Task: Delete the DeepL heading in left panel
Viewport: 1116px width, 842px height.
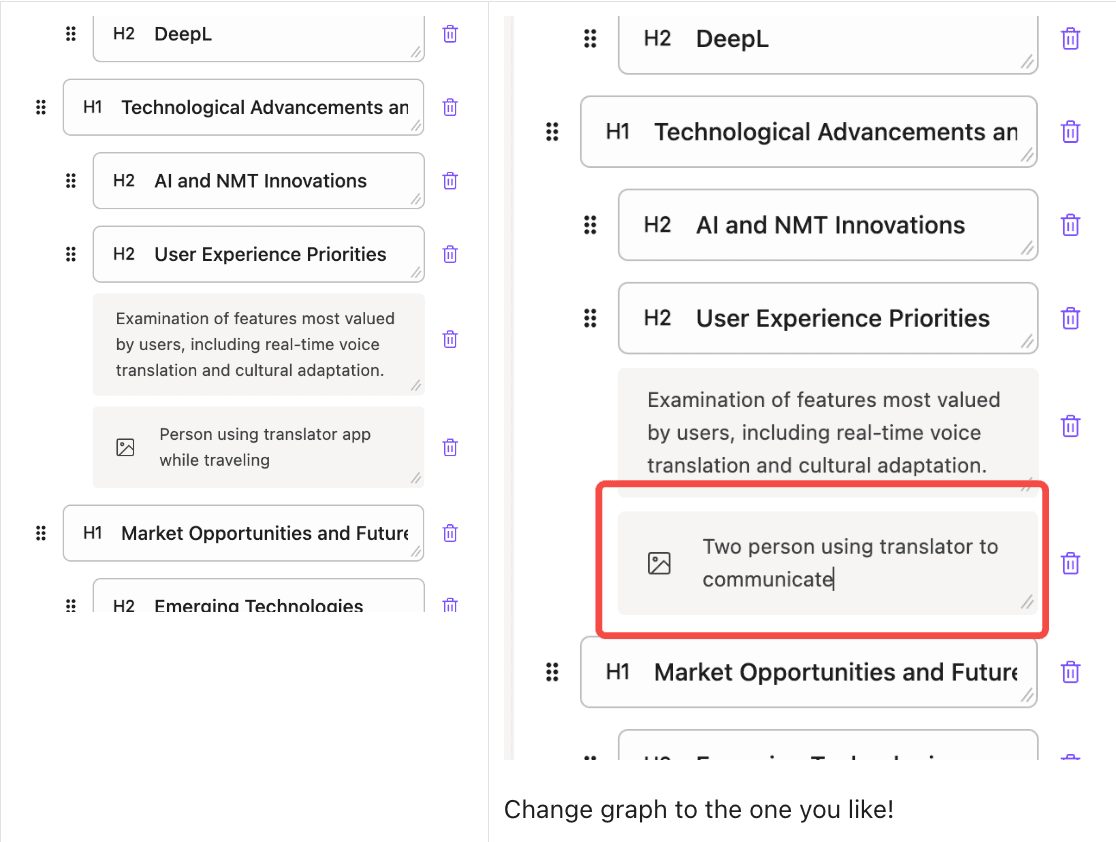Action: [450, 34]
